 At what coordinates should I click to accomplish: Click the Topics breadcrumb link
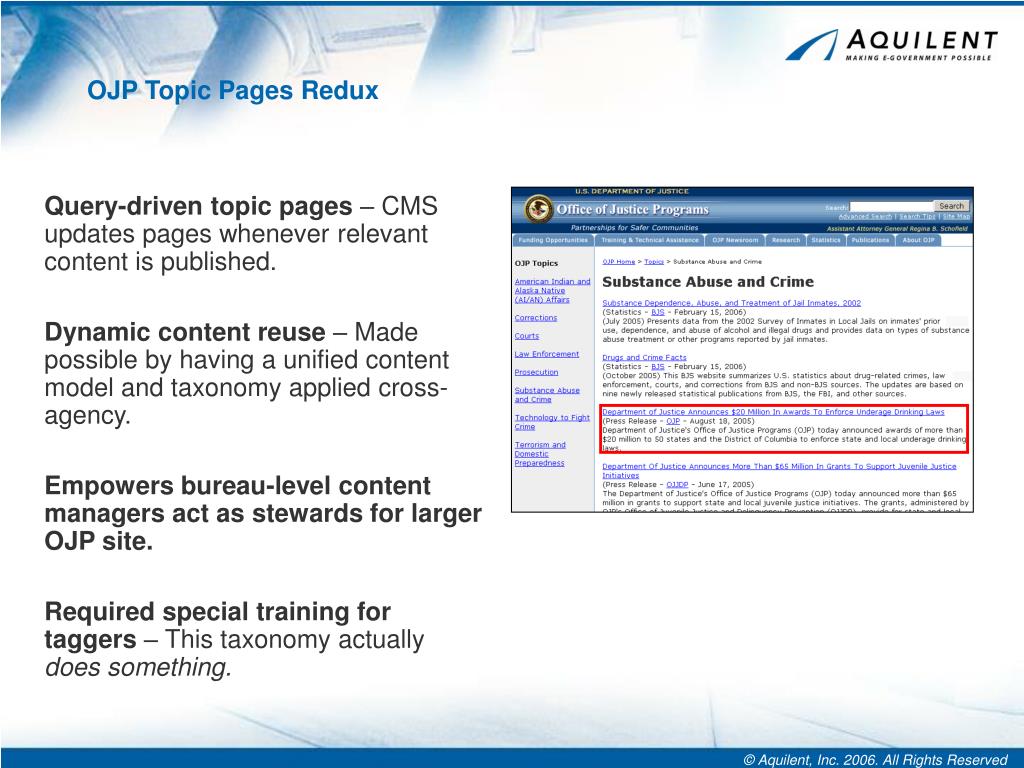[x=654, y=261]
